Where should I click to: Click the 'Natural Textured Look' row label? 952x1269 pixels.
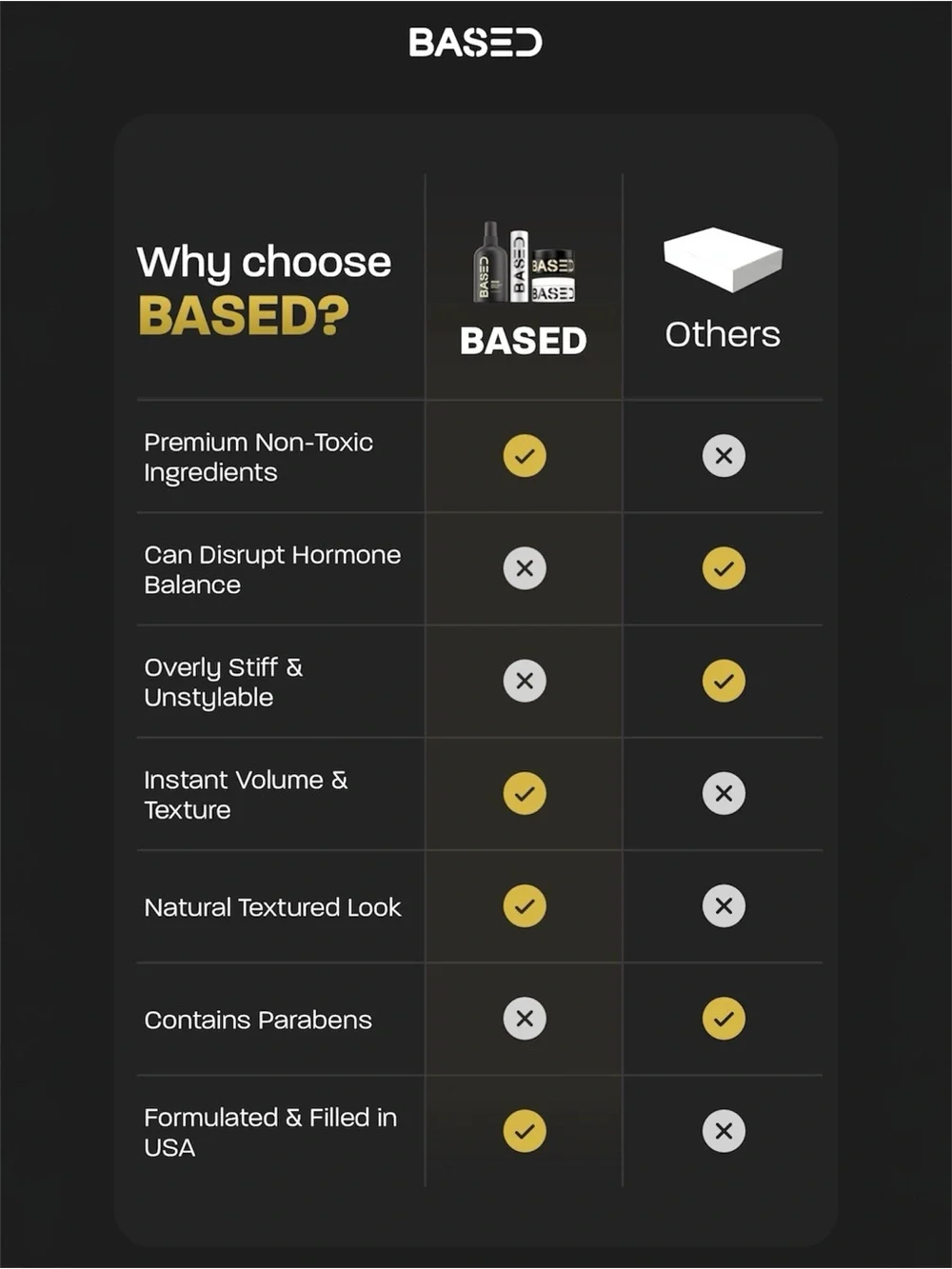click(272, 907)
